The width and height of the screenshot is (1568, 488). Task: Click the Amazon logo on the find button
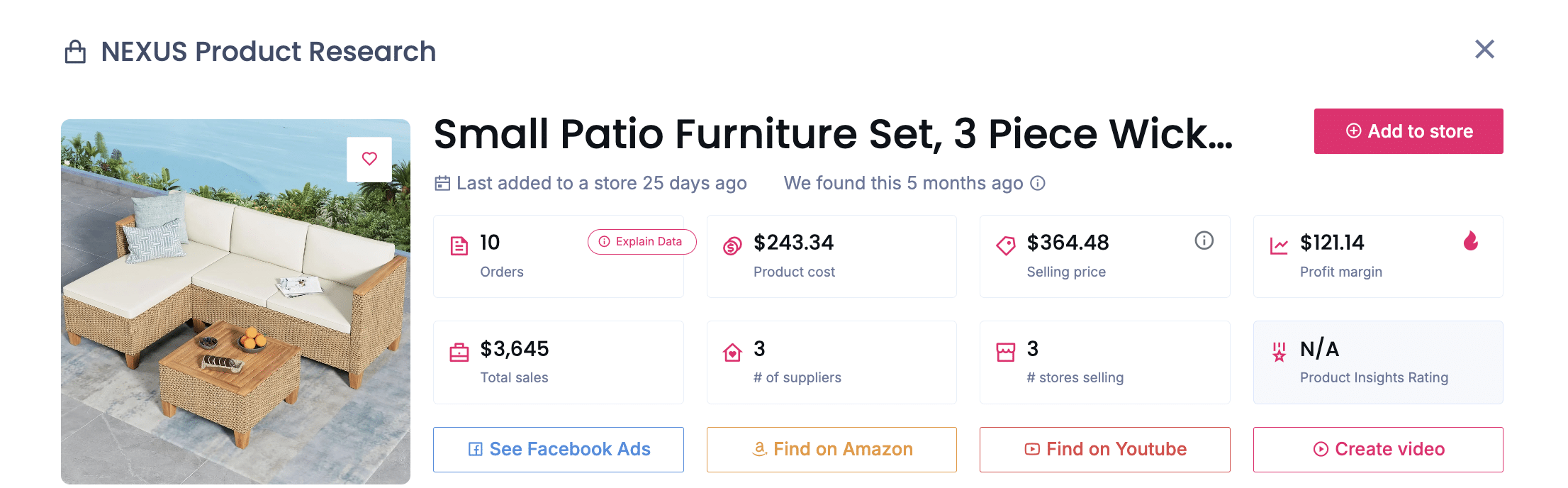tap(760, 449)
